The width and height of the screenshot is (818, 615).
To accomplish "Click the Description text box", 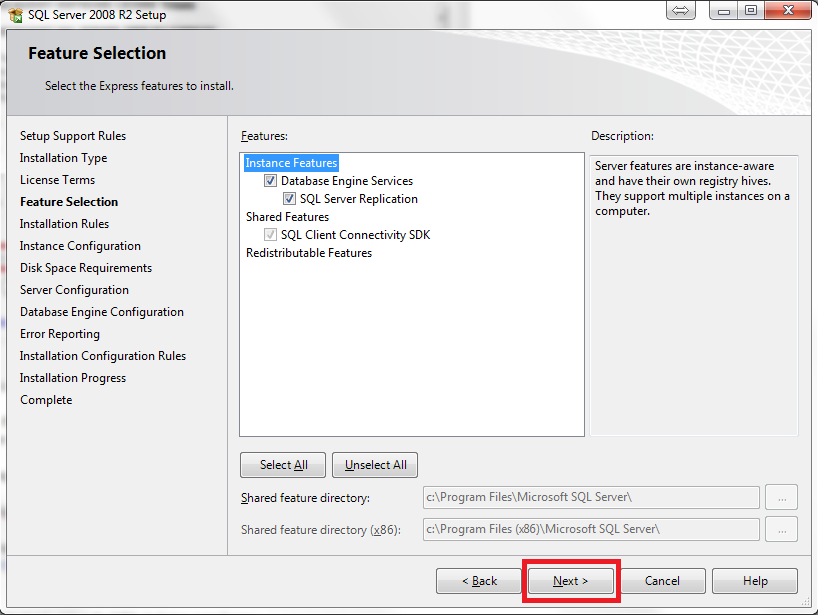I will (x=694, y=295).
